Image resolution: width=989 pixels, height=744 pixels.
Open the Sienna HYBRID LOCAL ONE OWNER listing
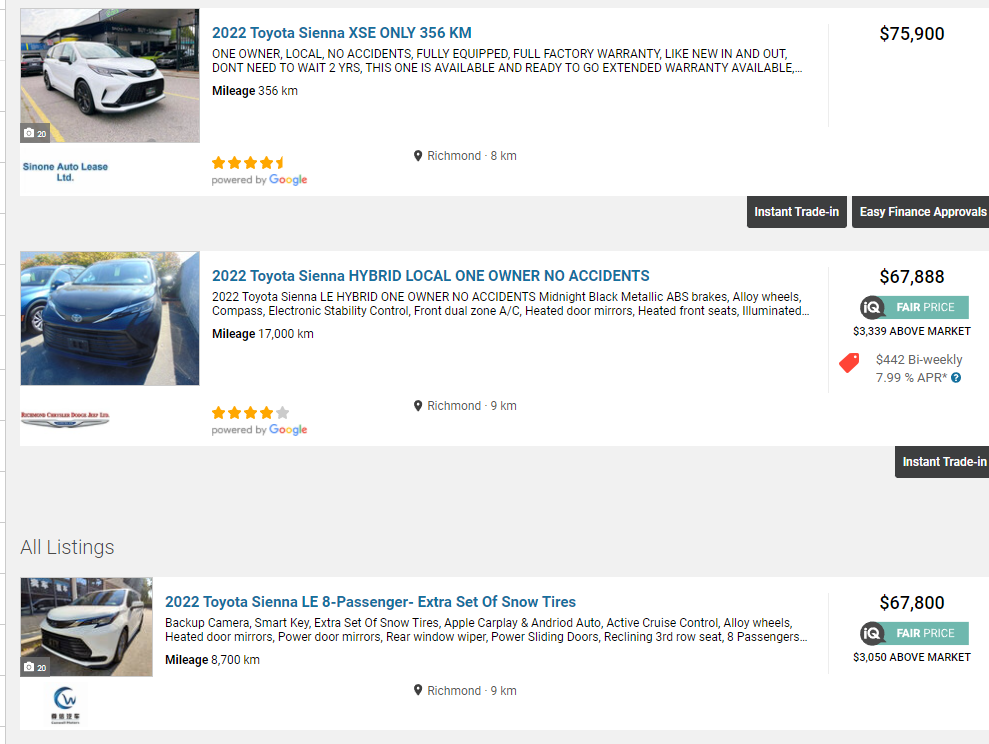click(x=430, y=276)
